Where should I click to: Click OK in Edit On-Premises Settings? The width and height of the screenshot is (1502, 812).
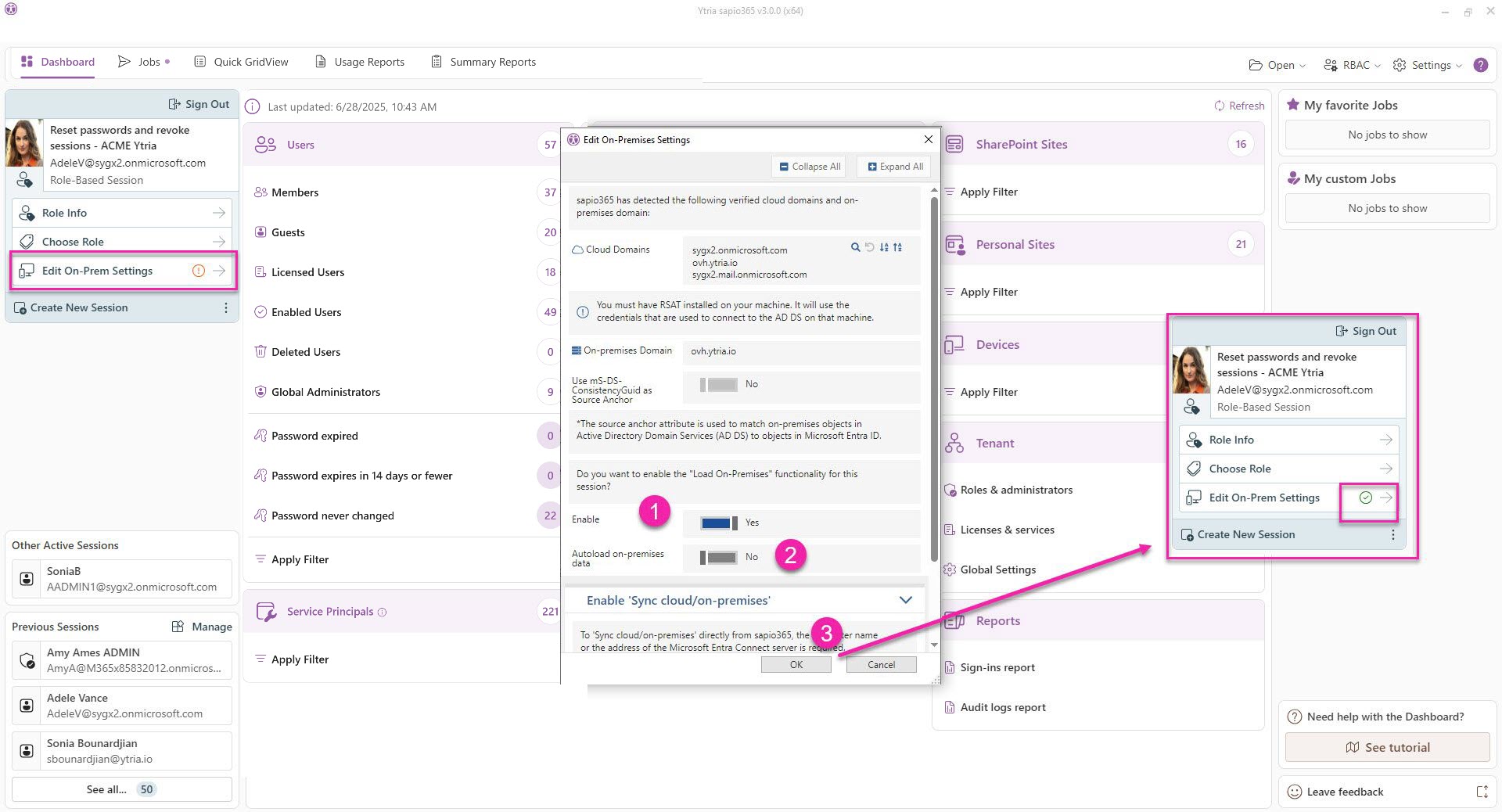point(796,665)
